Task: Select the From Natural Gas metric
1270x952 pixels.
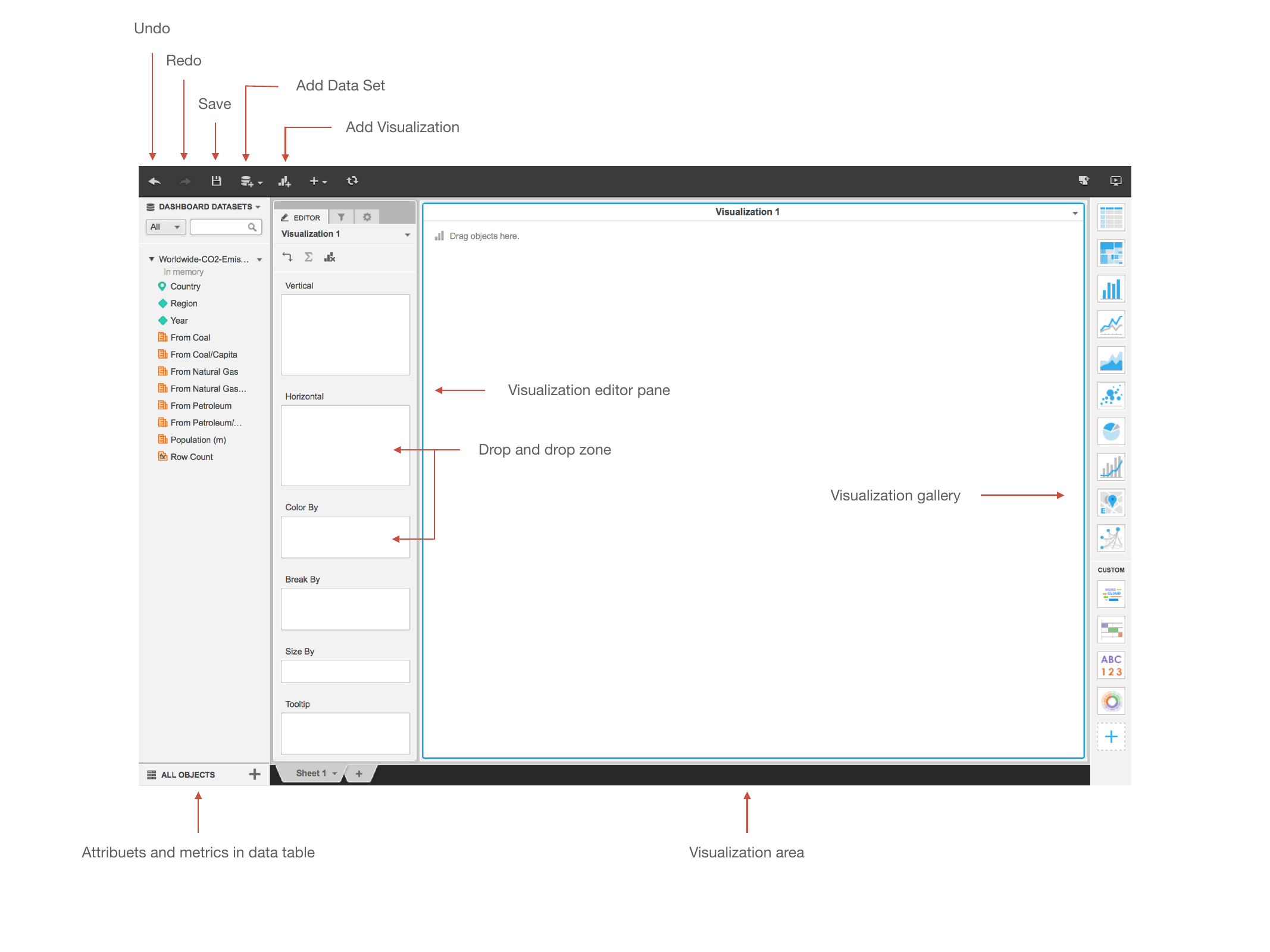Action: pos(198,372)
